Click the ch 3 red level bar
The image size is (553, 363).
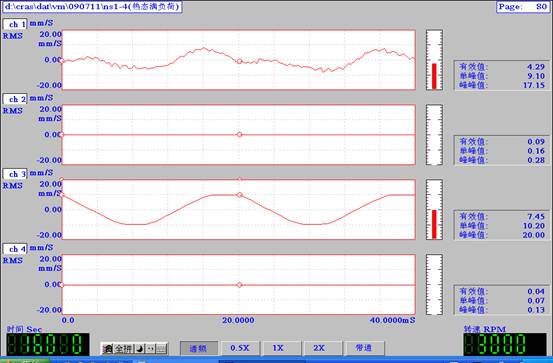click(x=434, y=224)
